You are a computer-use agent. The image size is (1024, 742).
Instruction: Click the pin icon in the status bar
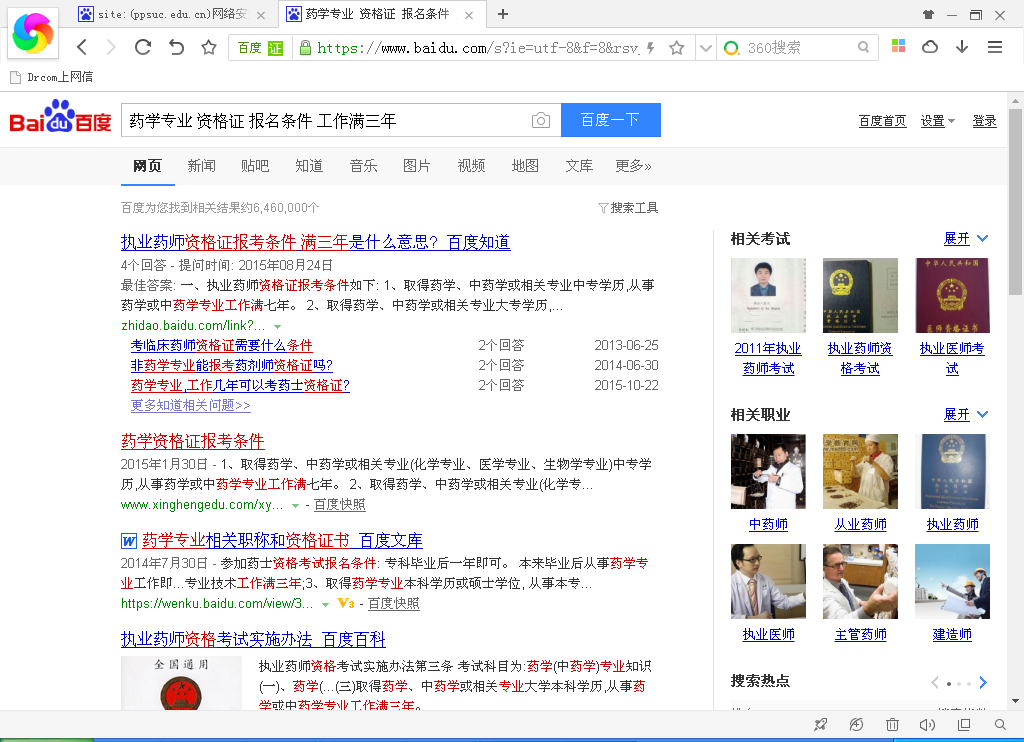820,724
